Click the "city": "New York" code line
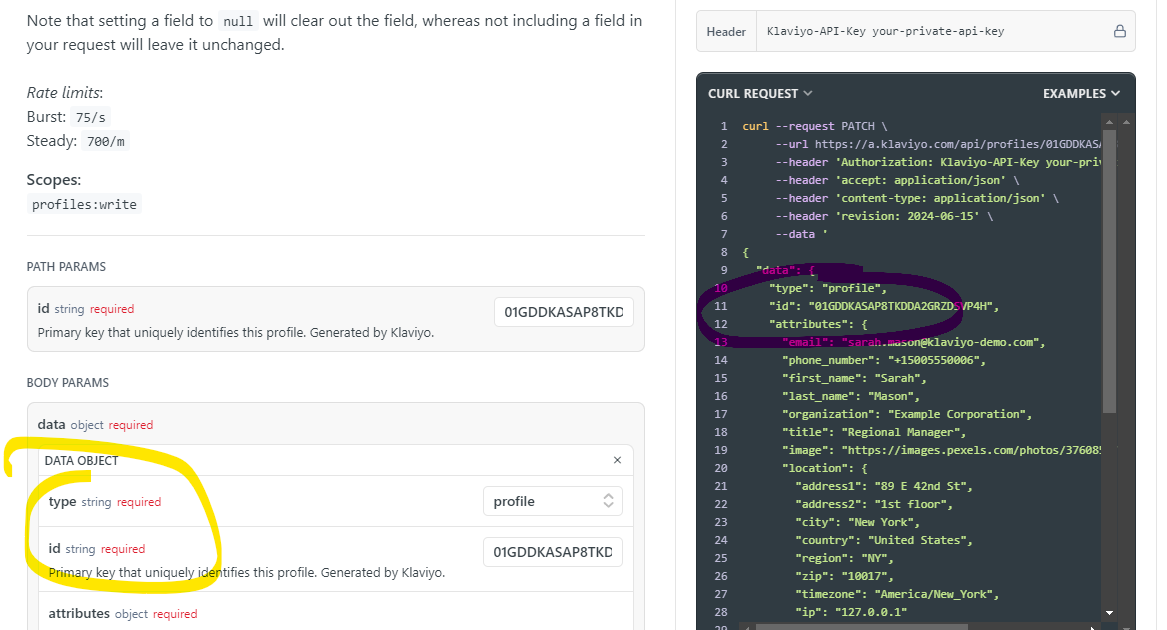Image resolution: width=1167 pixels, height=630 pixels. pyautogui.click(x=857, y=522)
